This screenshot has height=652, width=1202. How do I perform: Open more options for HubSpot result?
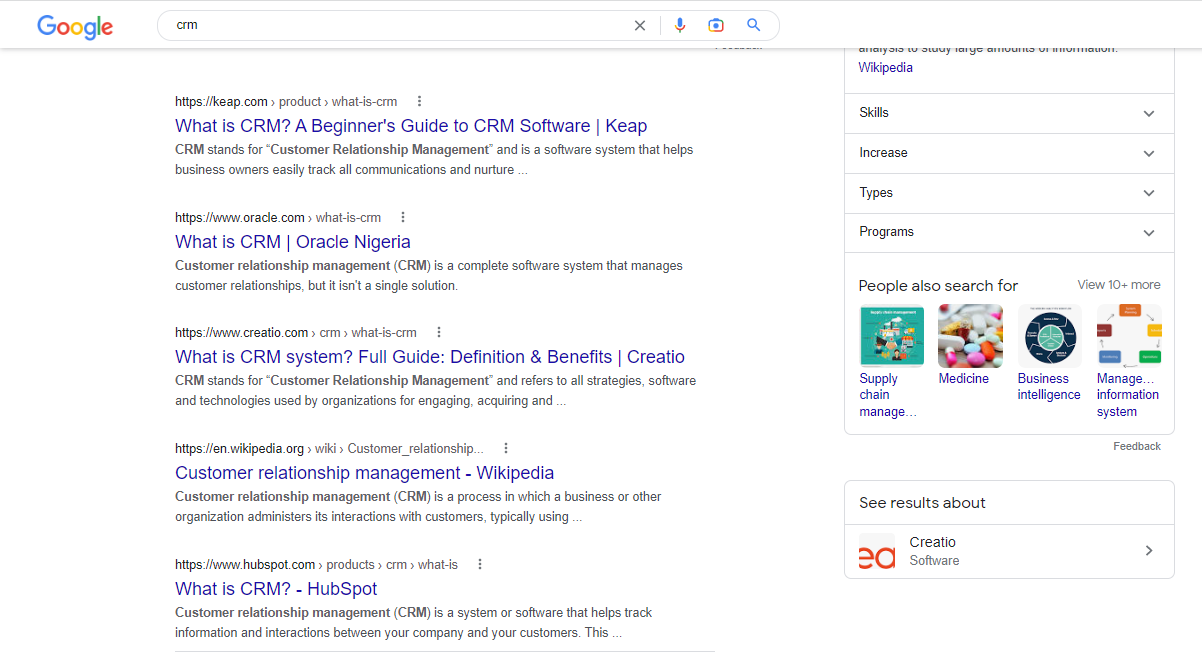(480, 564)
